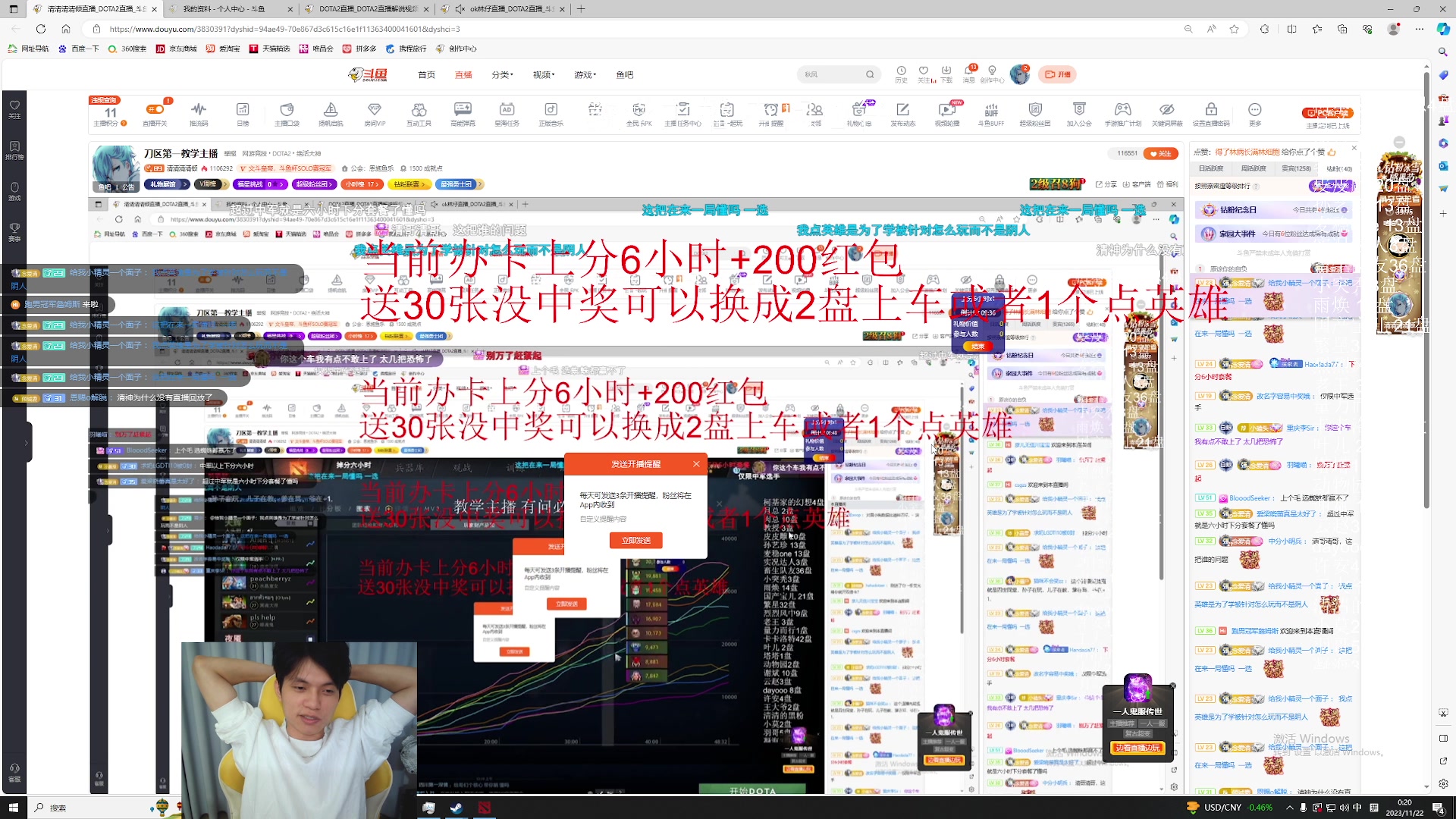Expand the 小时榜 17 badge
The width and height of the screenshot is (1456, 819).
tap(362, 184)
